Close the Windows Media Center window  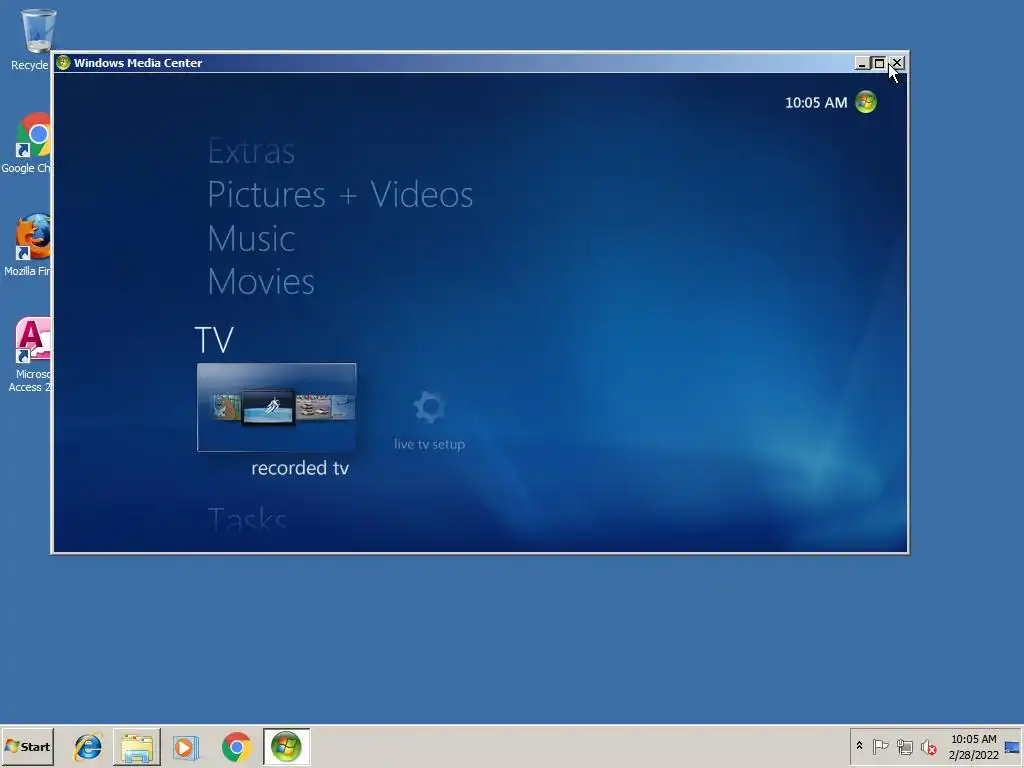click(897, 63)
